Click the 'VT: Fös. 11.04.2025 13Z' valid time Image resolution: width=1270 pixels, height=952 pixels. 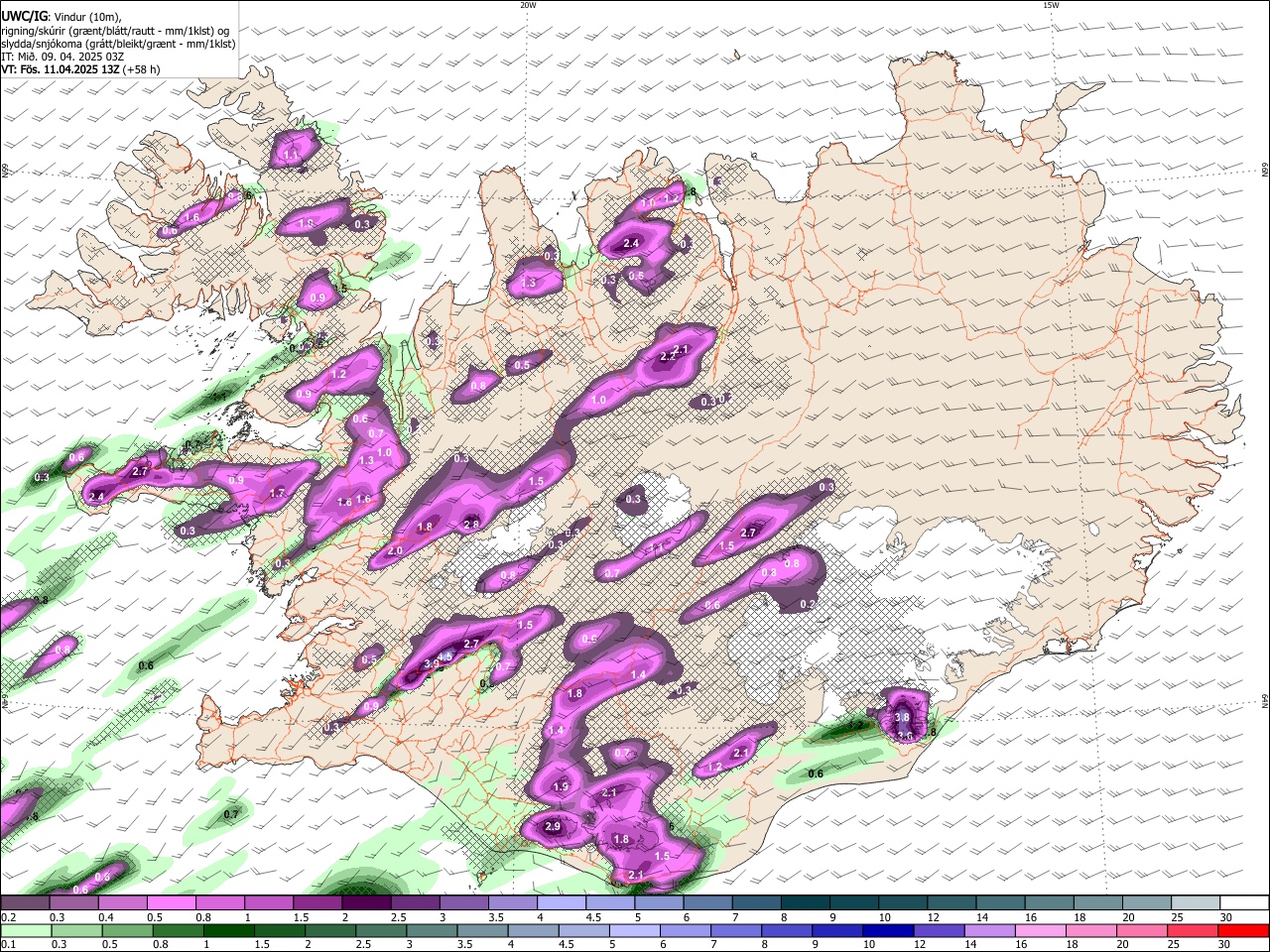pyautogui.click(x=61, y=69)
